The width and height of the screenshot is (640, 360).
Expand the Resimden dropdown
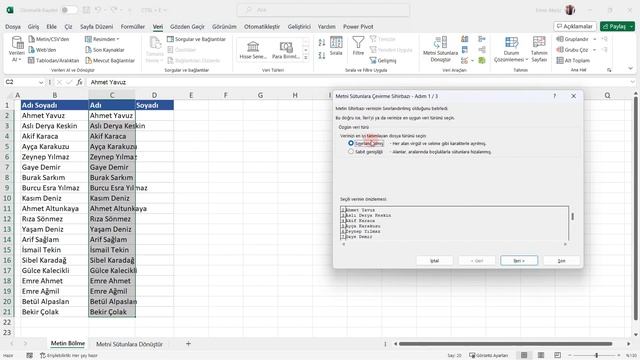(118, 39)
